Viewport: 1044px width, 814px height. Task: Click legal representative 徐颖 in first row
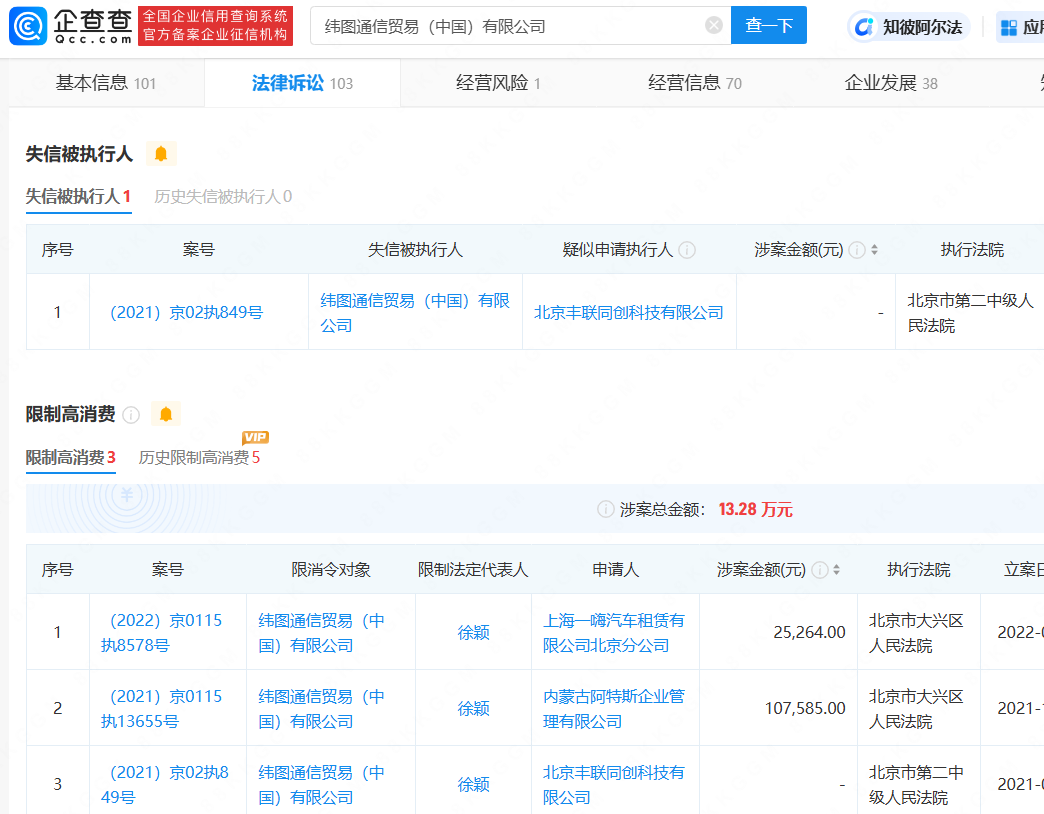[473, 633]
